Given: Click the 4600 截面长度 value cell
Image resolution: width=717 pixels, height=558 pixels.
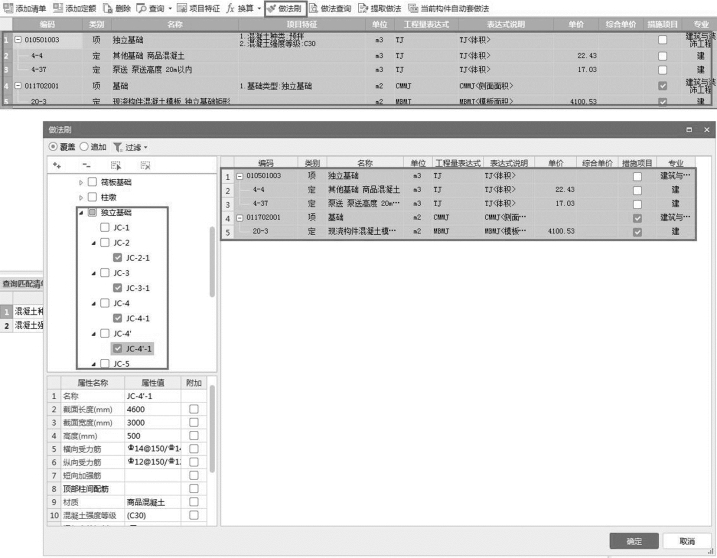Looking at the screenshot, I should tap(153, 409).
